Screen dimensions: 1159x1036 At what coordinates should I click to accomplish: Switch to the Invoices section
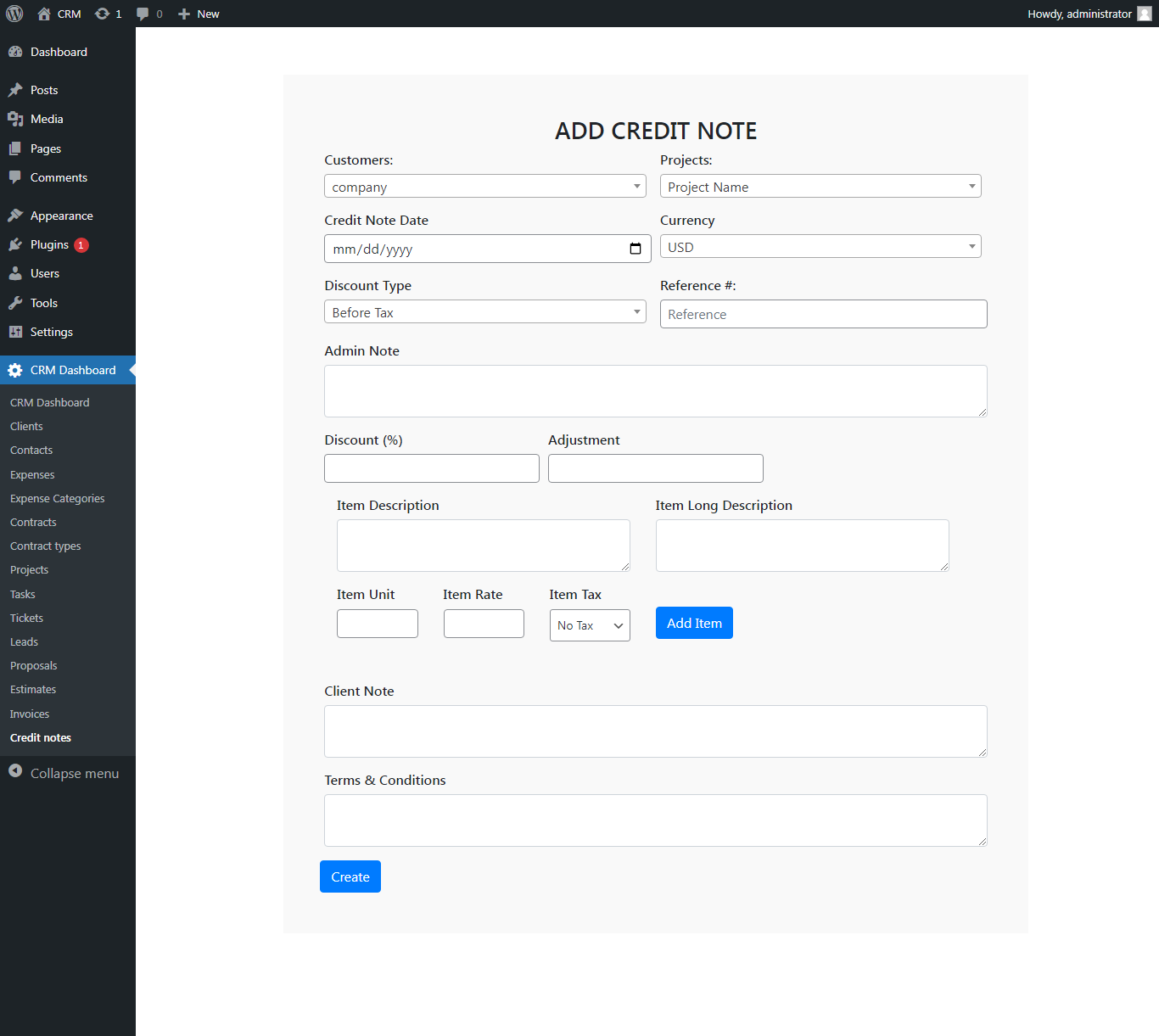(29, 714)
